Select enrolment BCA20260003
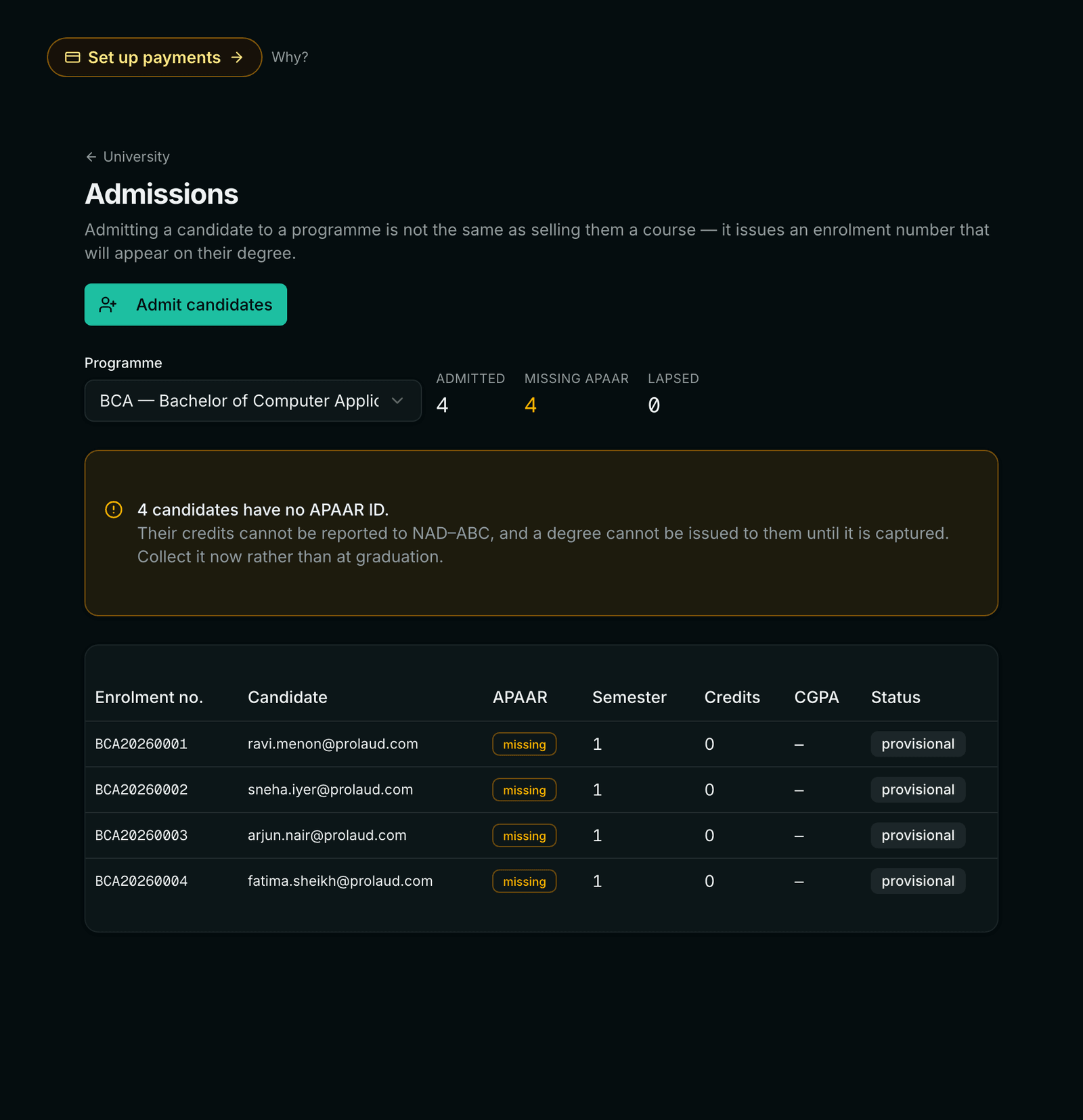The image size is (1083, 1120). pyautogui.click(x=141, y=836)
